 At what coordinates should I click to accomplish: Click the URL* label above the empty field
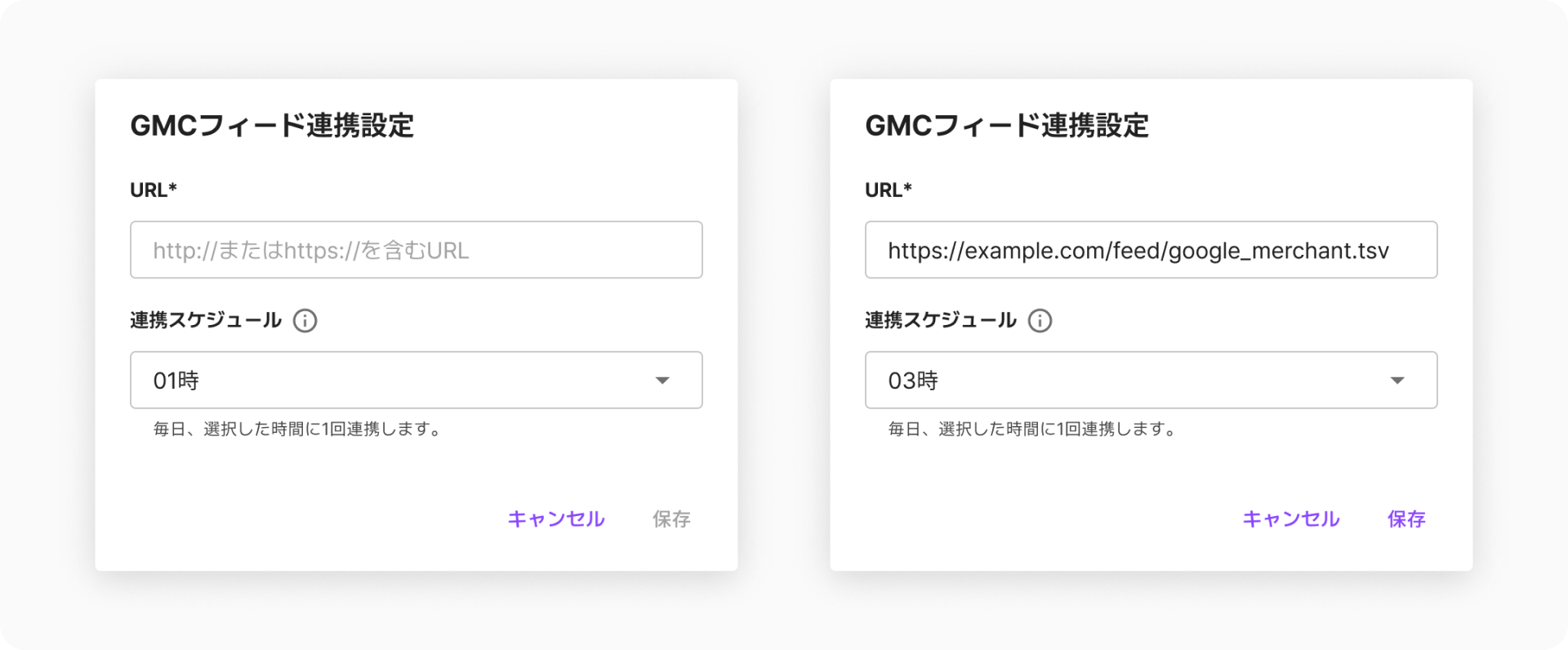pyautogui.click(x=154, y=190)
